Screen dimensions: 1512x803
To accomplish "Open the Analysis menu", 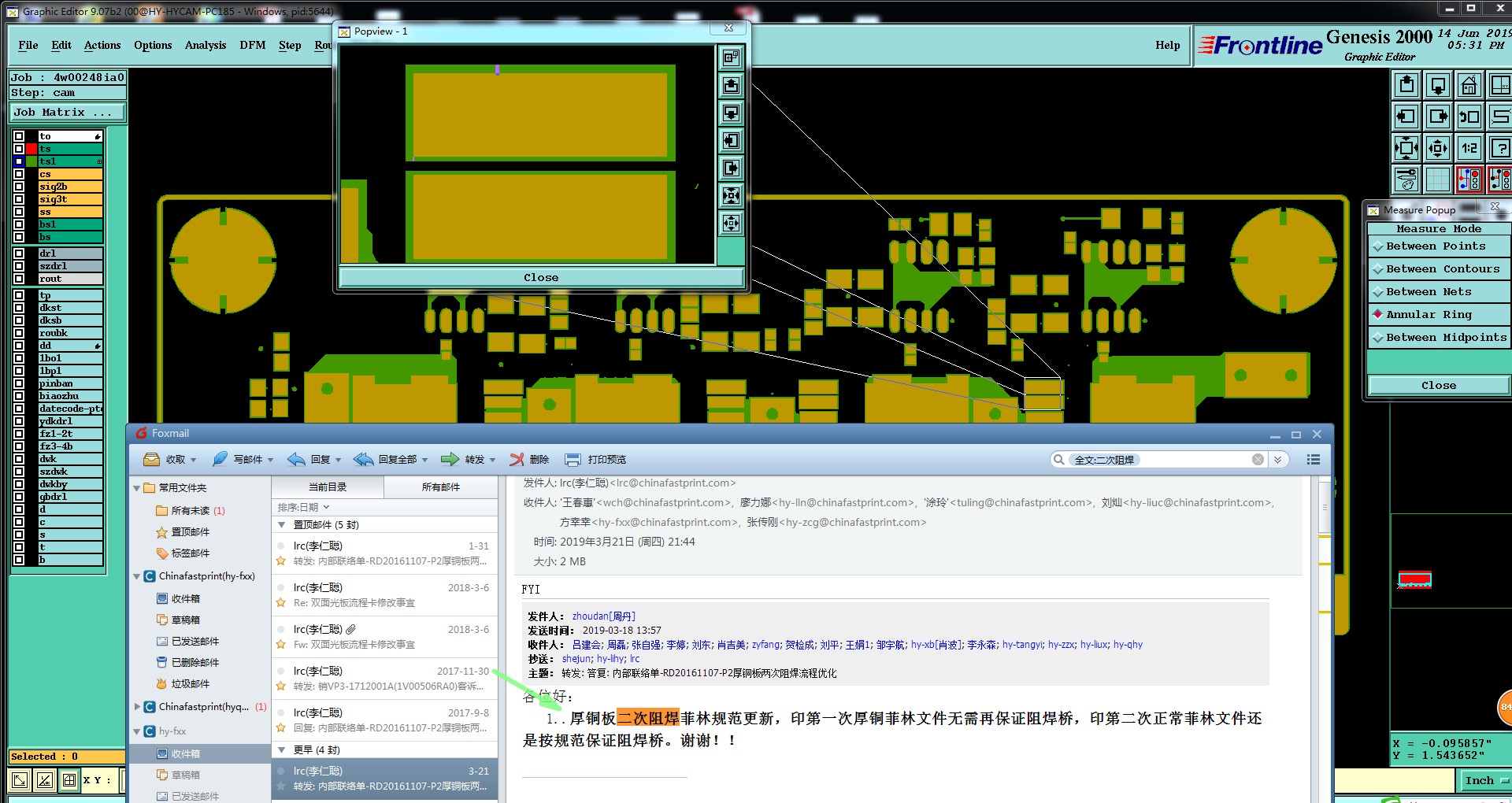I will coord(206,46).
